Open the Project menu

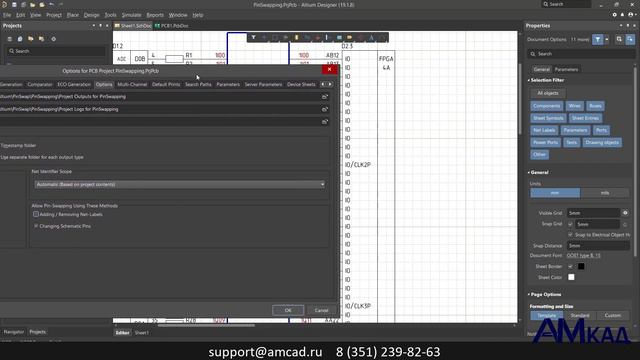54,15
